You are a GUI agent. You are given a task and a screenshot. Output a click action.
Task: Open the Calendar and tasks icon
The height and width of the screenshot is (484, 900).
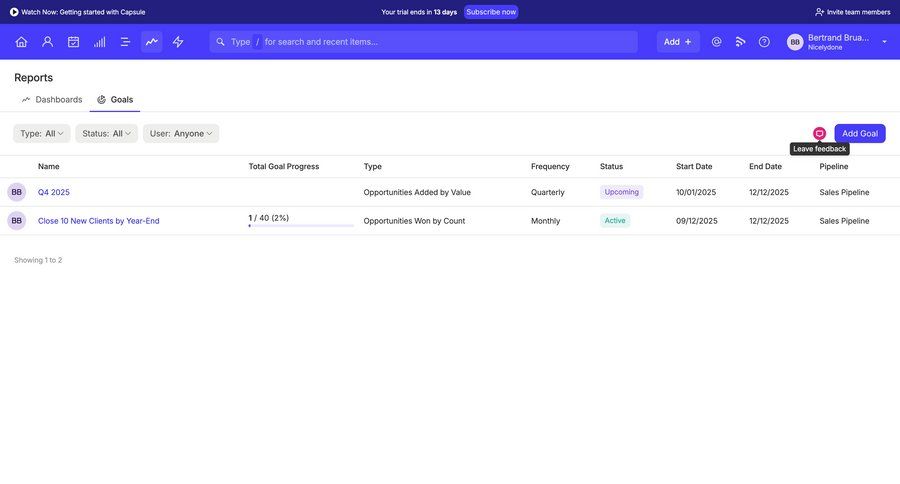pyautogui.click(x=73, y=42)
